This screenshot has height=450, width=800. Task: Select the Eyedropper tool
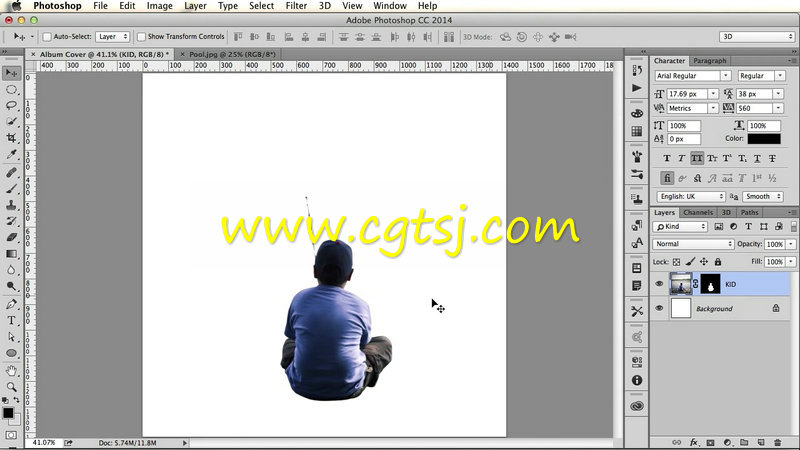click(x=11, y=155)
